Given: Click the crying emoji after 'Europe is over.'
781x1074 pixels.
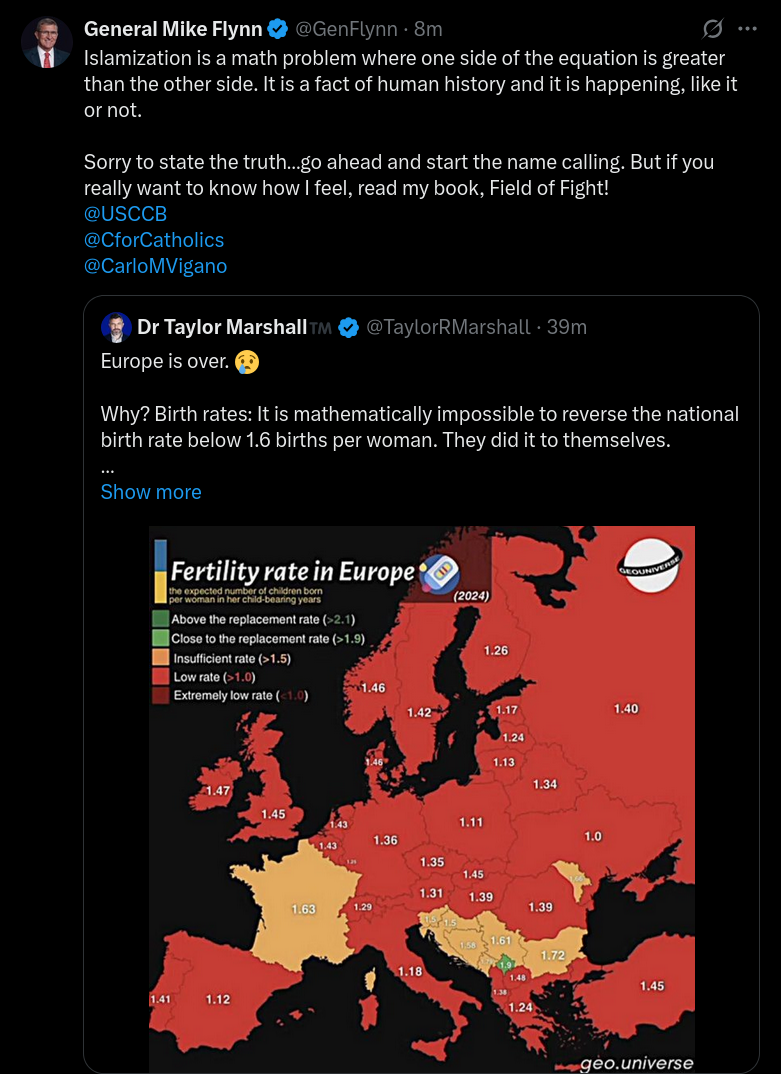Looking at the screenshot, I should tap(246, 362).
